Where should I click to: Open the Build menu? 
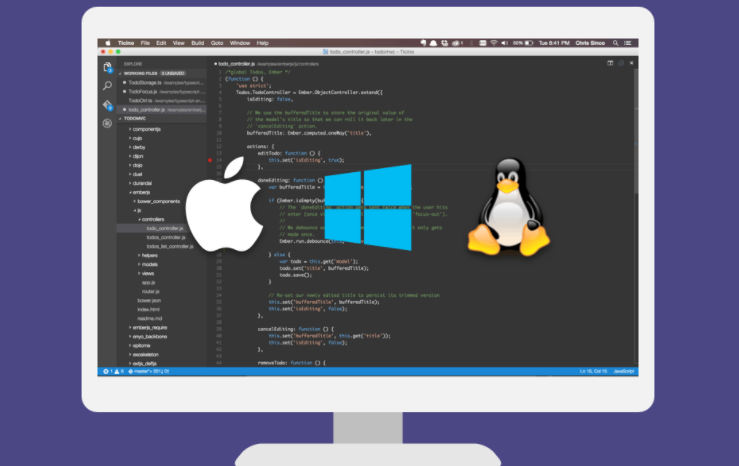pyautogui.click(x=197, y=43)
